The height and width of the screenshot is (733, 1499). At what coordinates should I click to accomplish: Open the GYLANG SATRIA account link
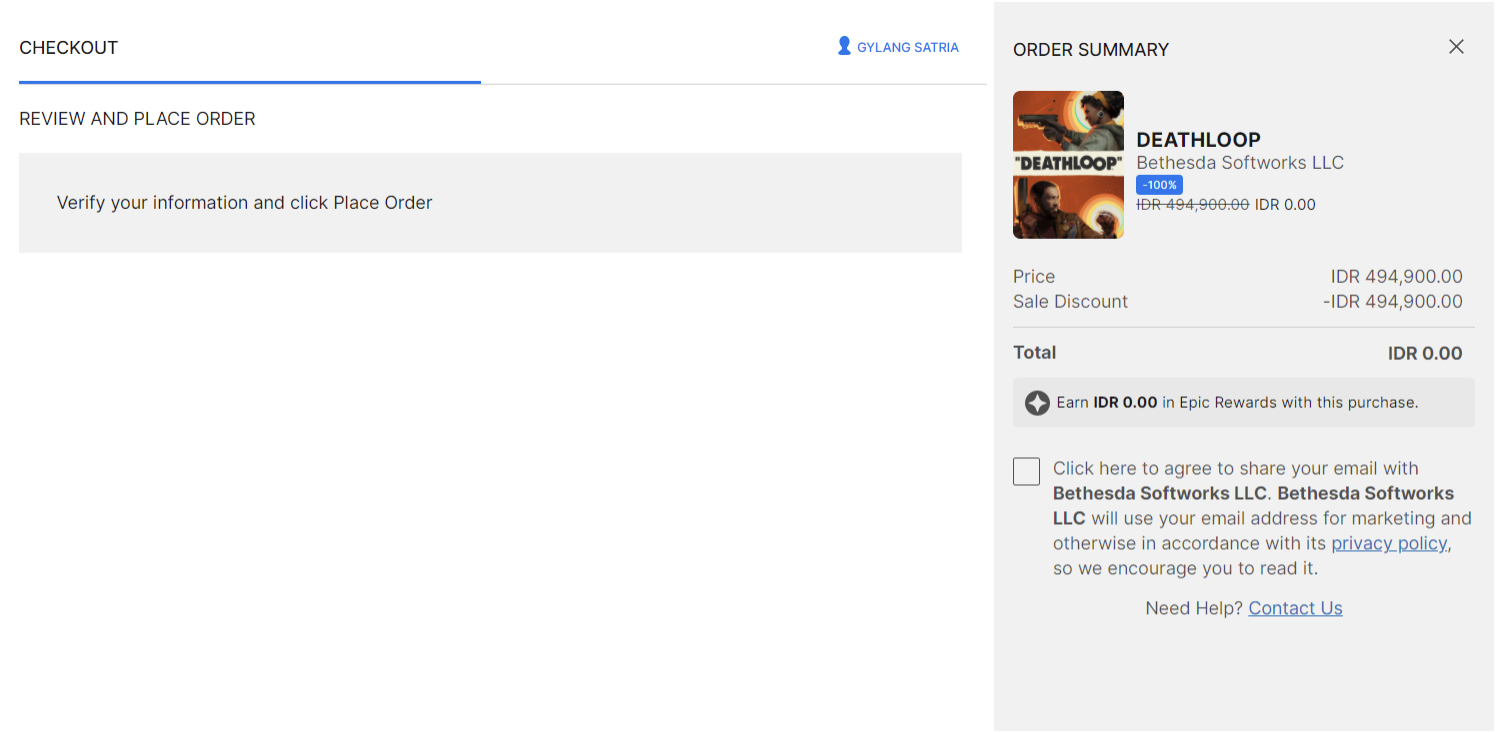click(907, 47)
